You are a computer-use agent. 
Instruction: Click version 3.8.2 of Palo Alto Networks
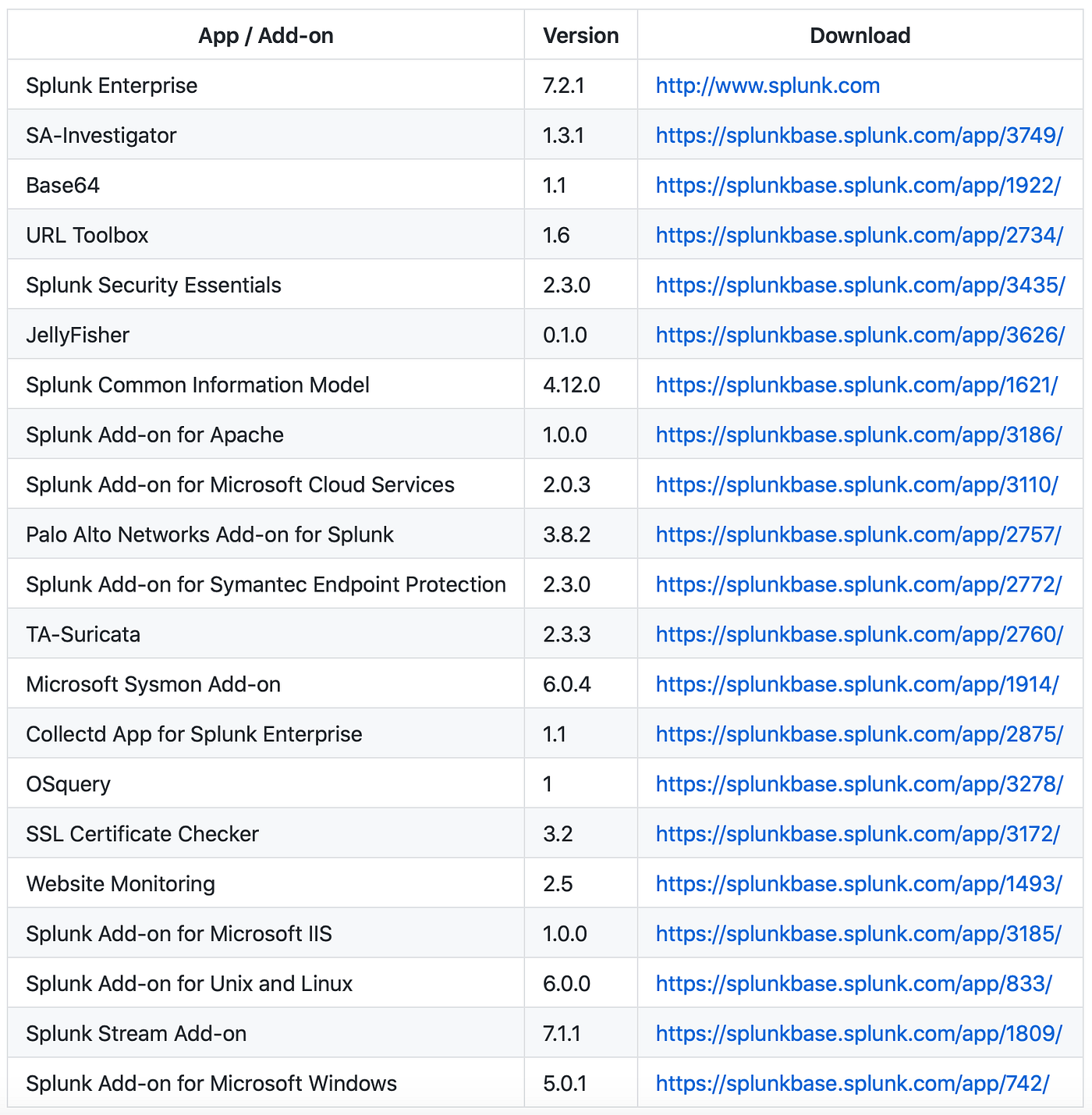point(567,534)
